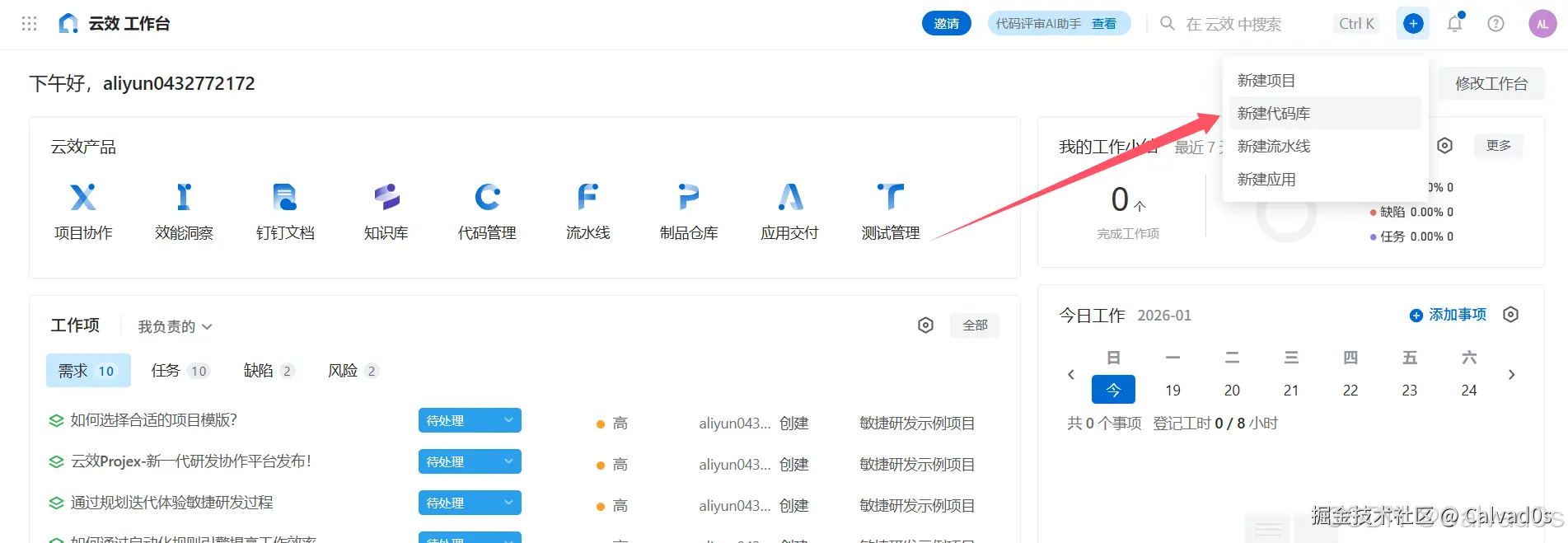Open 项目协作 product icon
Screen dimensions: 1568x543
pos(83,197)
